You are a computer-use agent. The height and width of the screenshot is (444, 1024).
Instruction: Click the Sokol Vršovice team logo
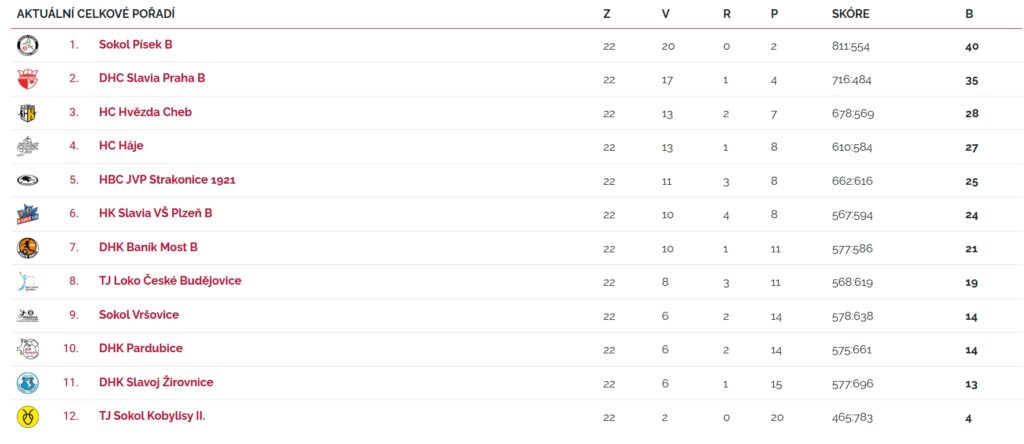pos(28,316)
